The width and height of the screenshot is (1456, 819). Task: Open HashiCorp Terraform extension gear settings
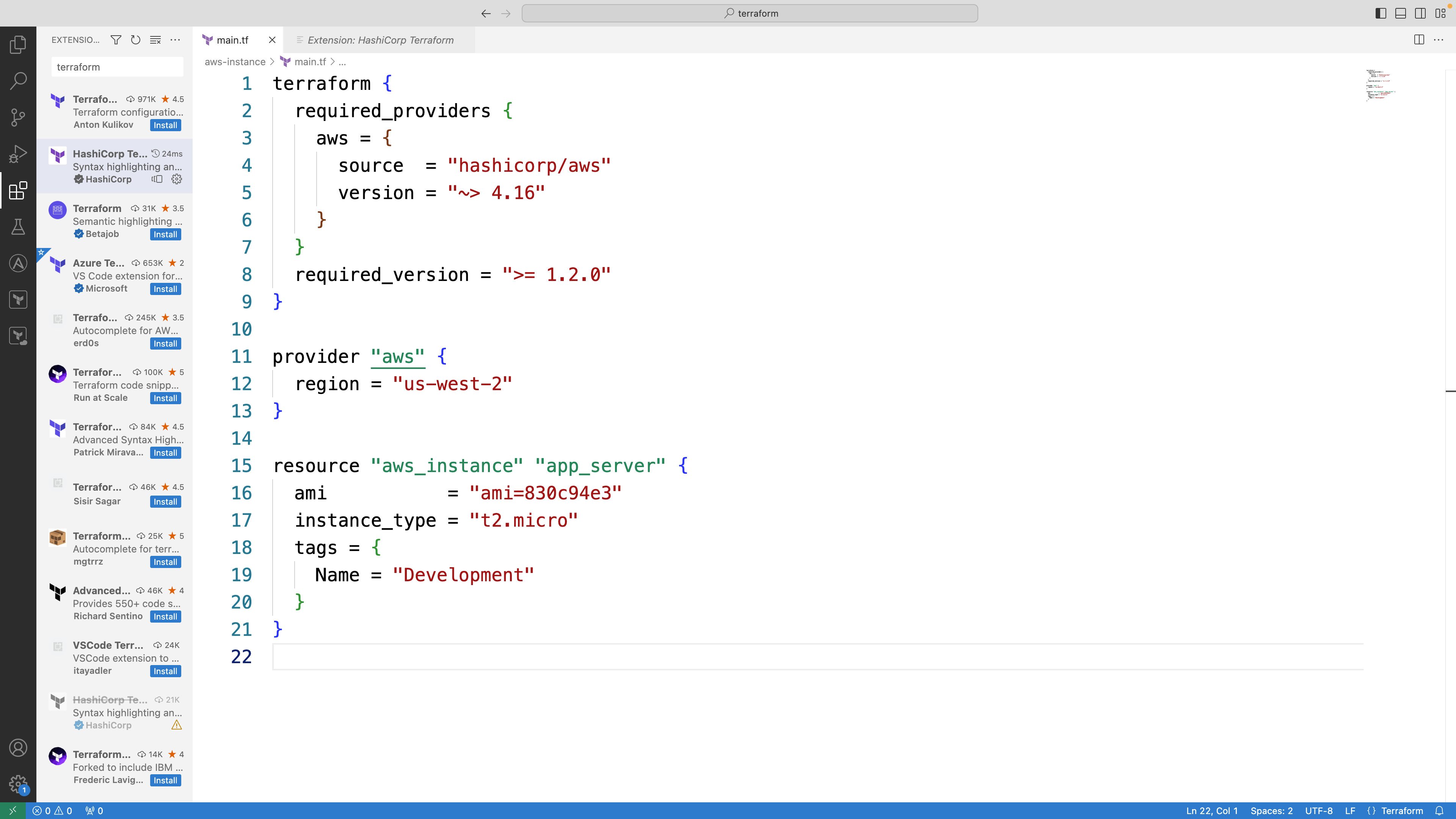pyautogui.click(x=176, y=179)
